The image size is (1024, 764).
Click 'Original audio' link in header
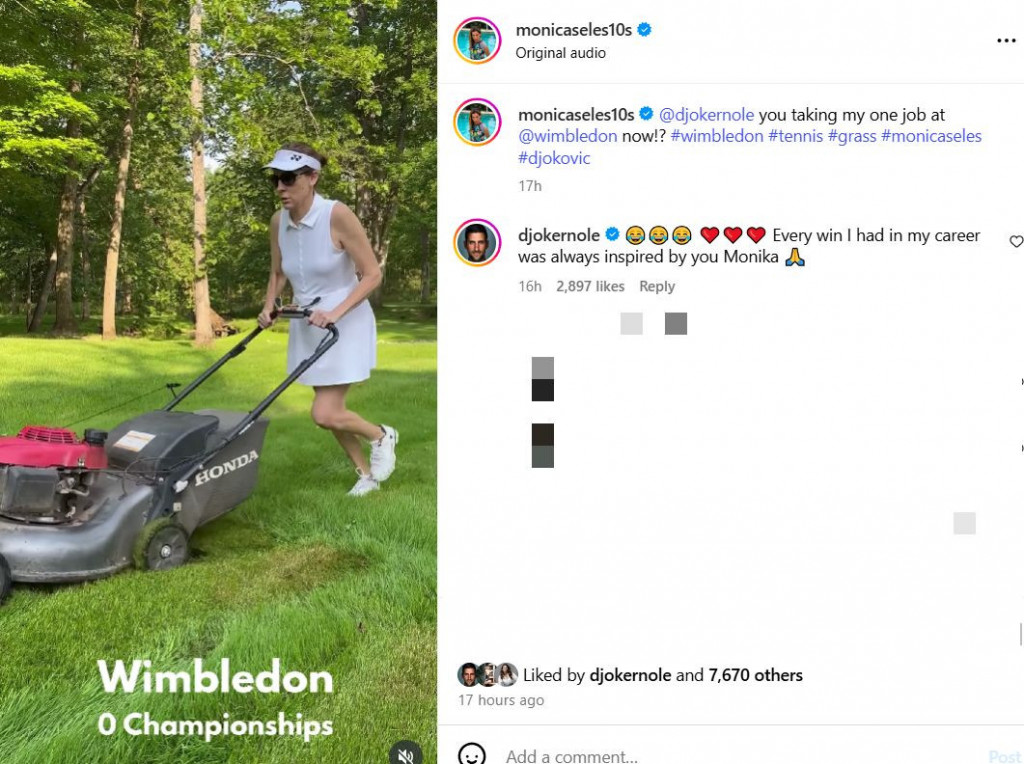click(560, 53)
